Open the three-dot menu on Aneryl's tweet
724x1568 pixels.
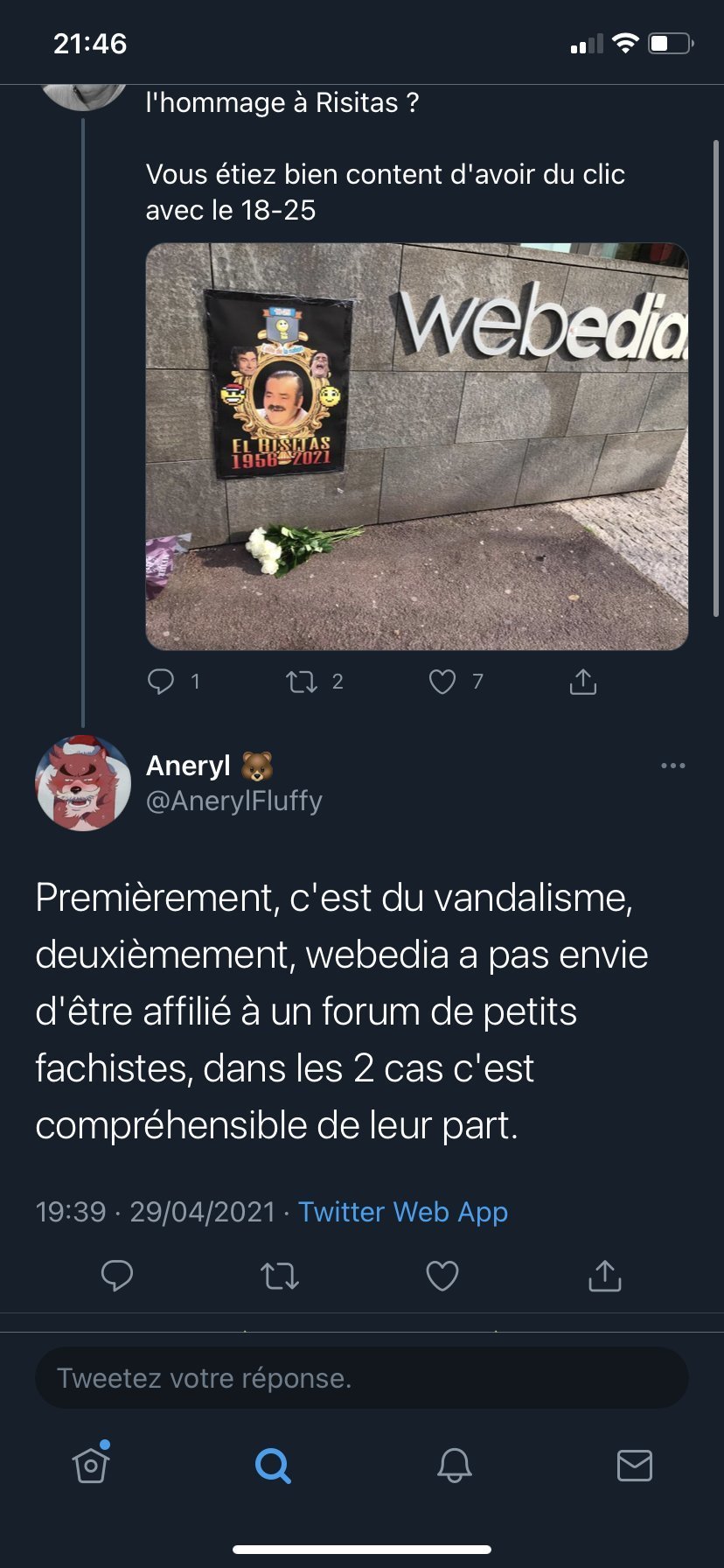(x=673, y=766)
